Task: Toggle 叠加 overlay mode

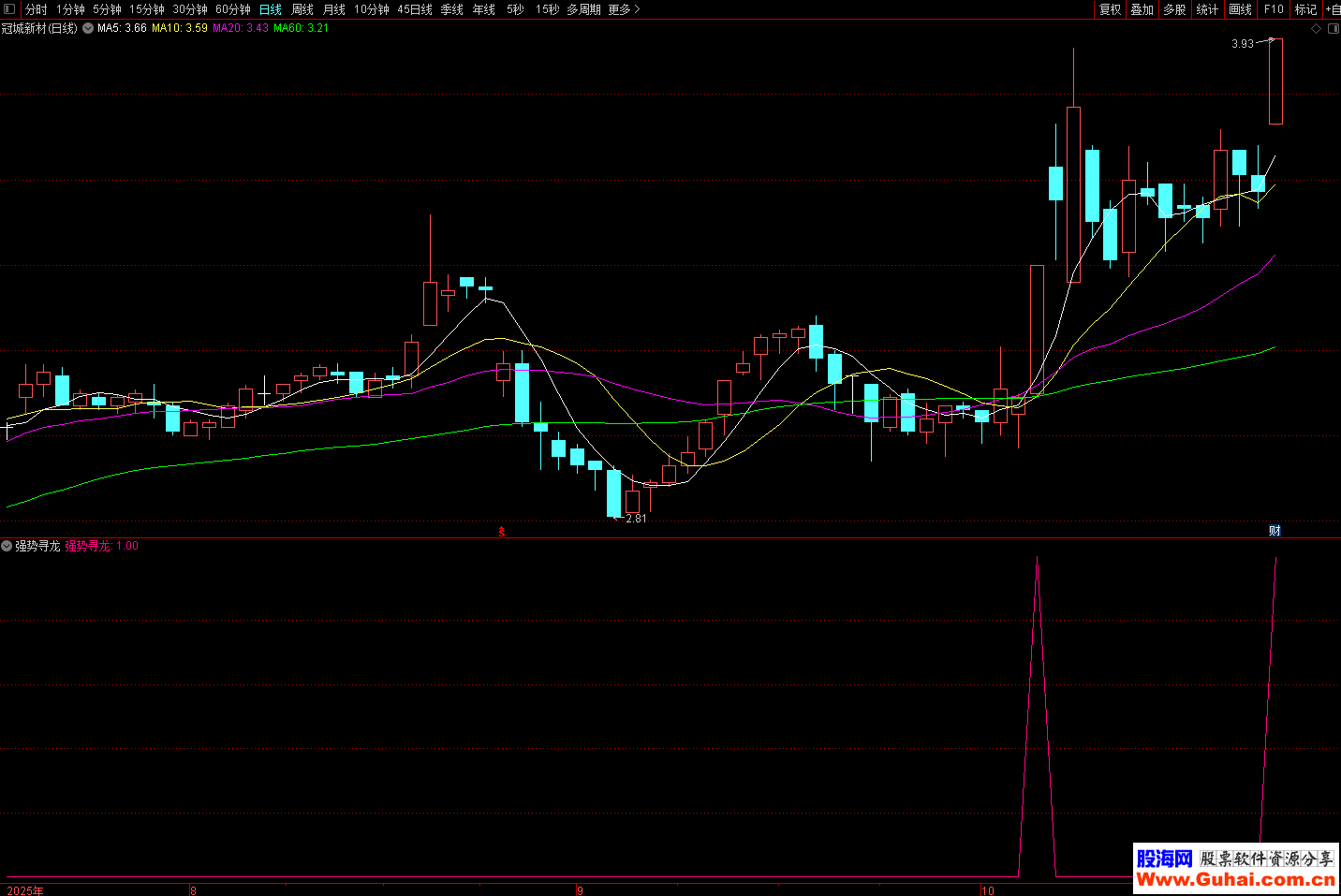Action: click(1142, 9)
